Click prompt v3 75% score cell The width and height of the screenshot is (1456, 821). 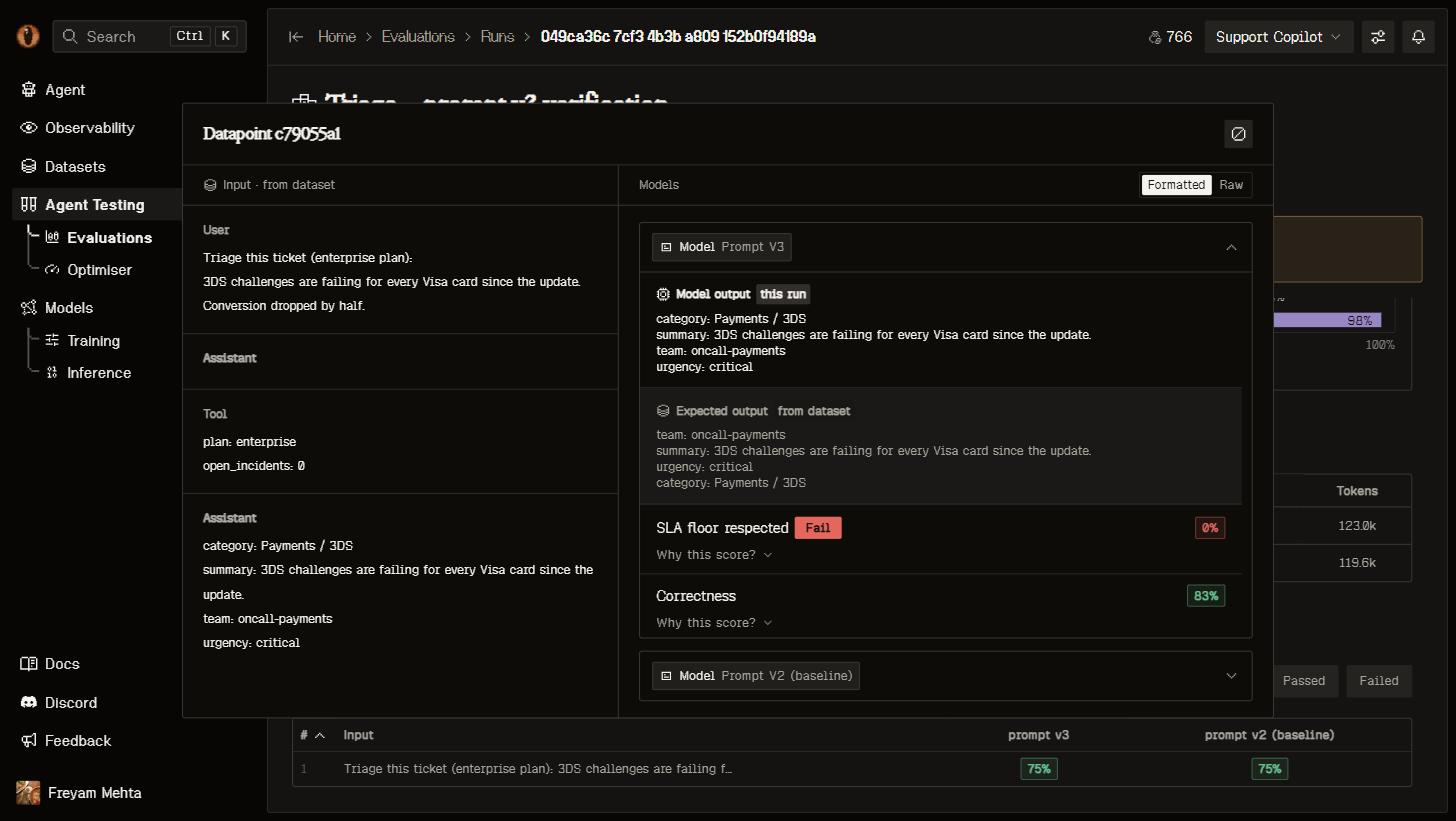(x=1039, y=769)
